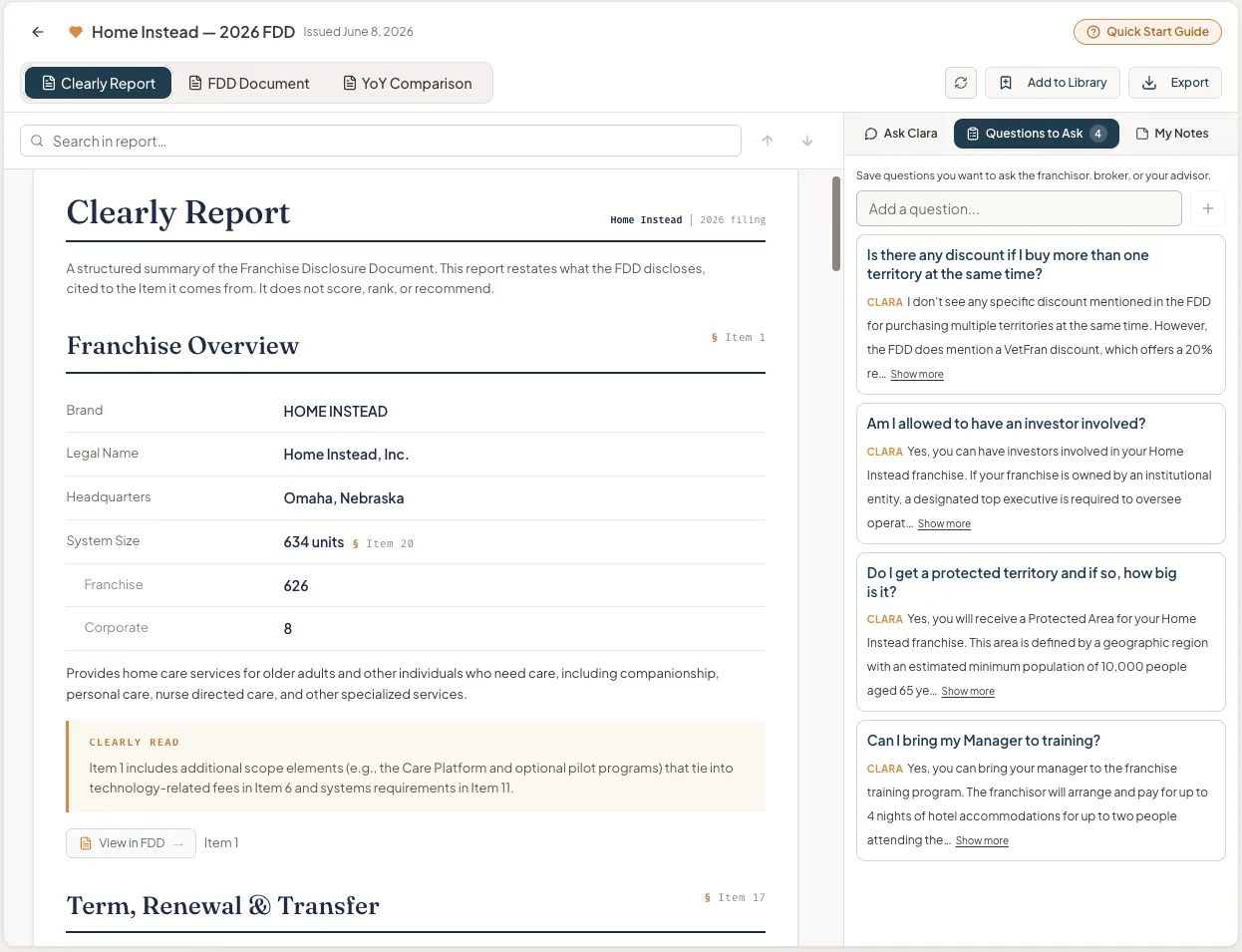The width and height of the screenshot is (1242, 952).
Task: Click the Item 1 reference beside Franchise Overview
Action: pos(738,338)
